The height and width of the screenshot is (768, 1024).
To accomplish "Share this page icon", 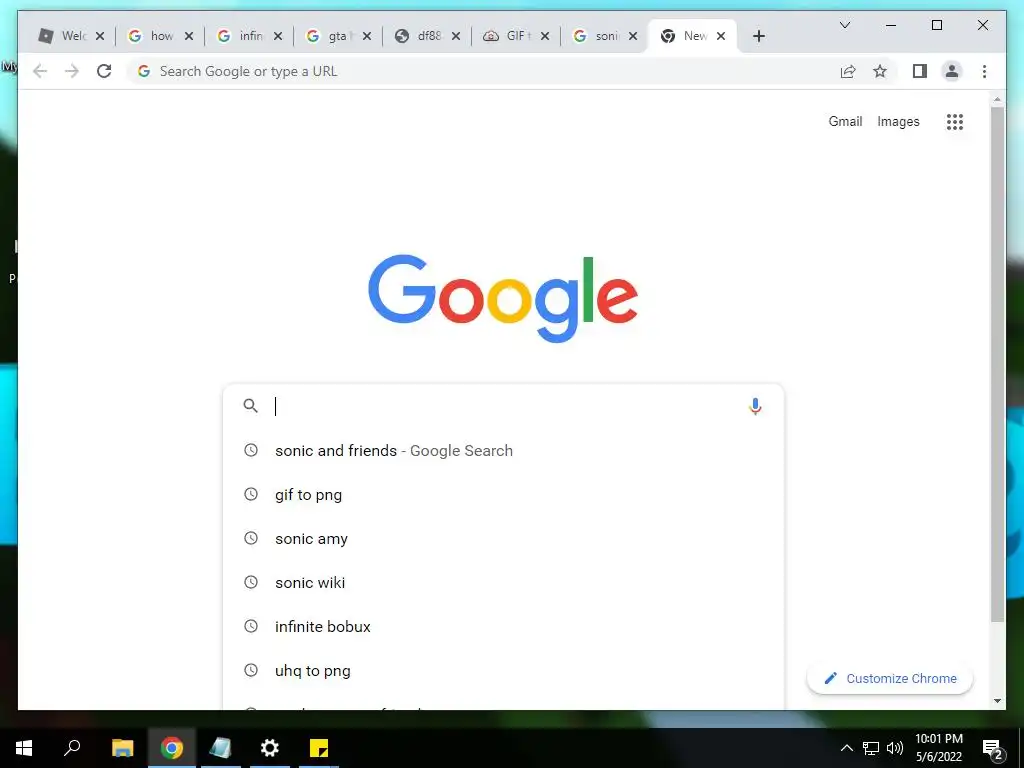I will 848,71.
